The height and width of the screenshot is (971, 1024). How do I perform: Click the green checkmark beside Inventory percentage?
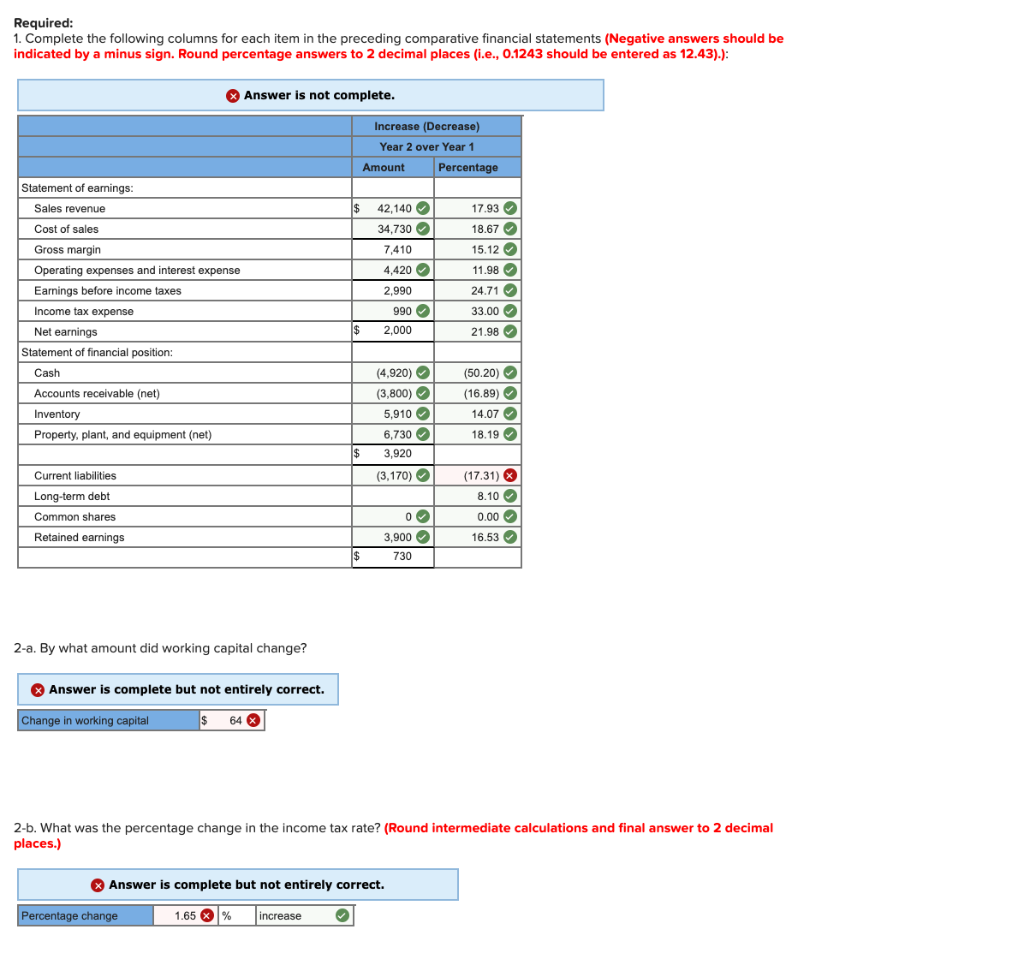510,413
